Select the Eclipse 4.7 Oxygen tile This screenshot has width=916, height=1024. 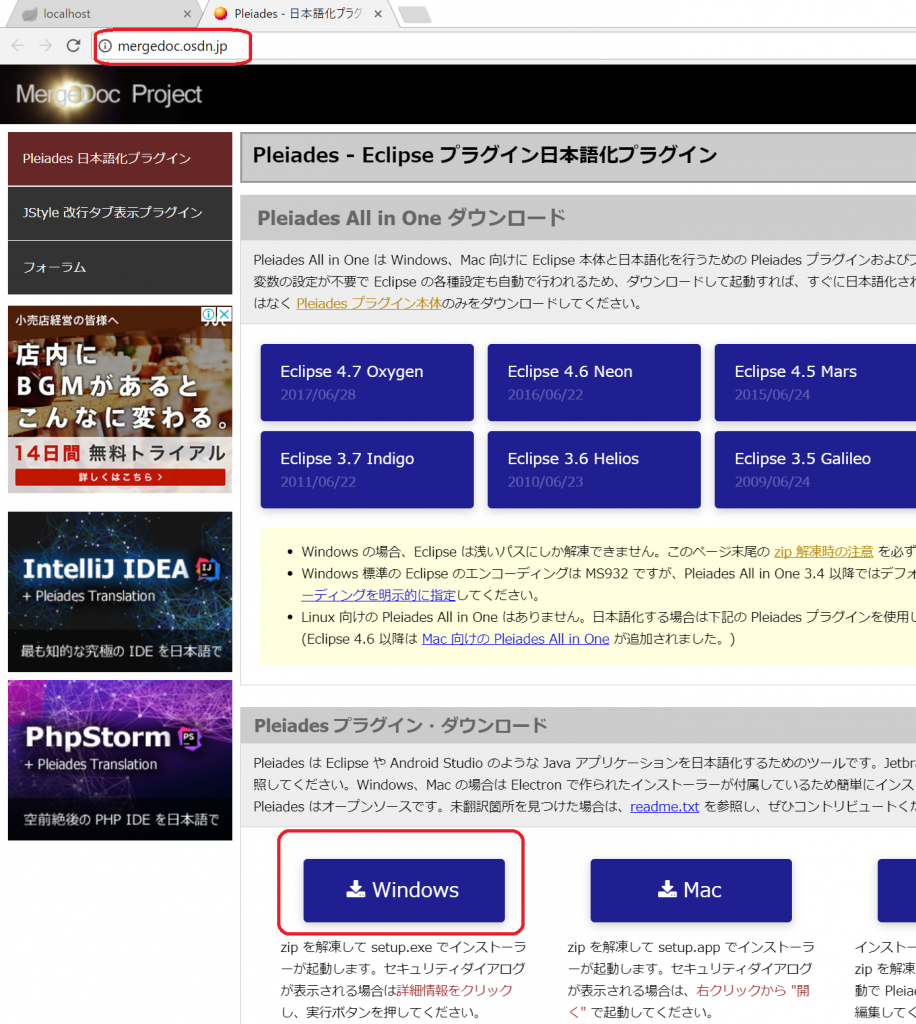click(367, 382)
